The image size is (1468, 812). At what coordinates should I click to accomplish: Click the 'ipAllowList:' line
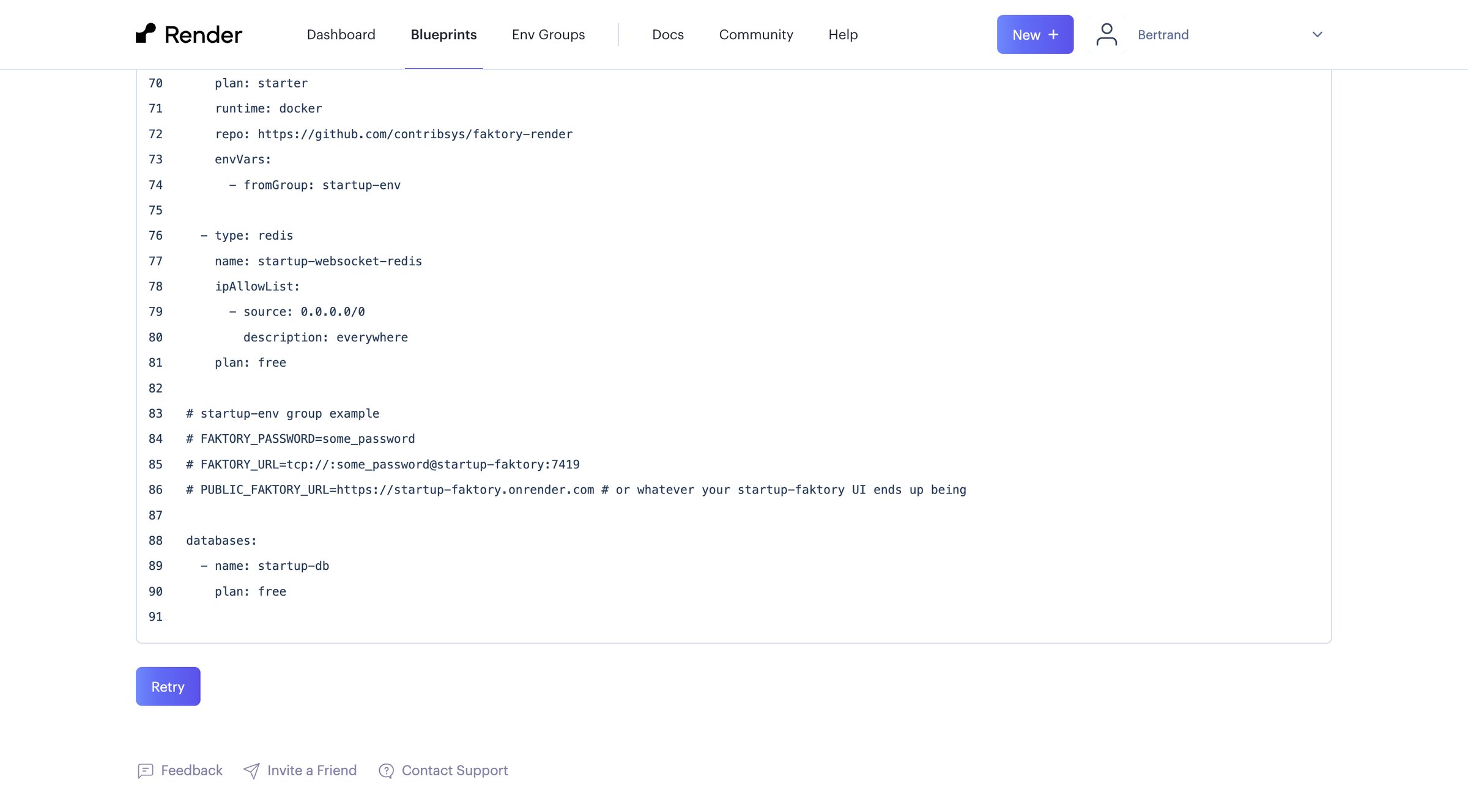257,286
